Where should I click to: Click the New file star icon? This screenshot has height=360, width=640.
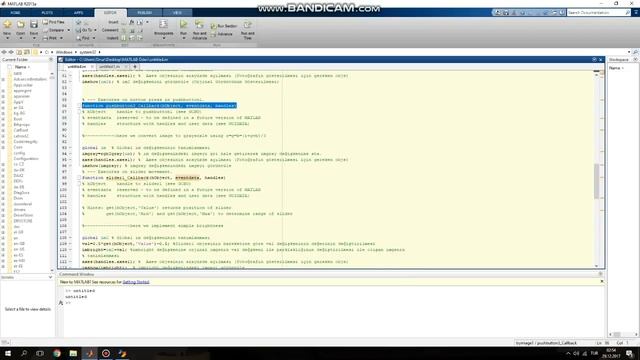[7, 25]
